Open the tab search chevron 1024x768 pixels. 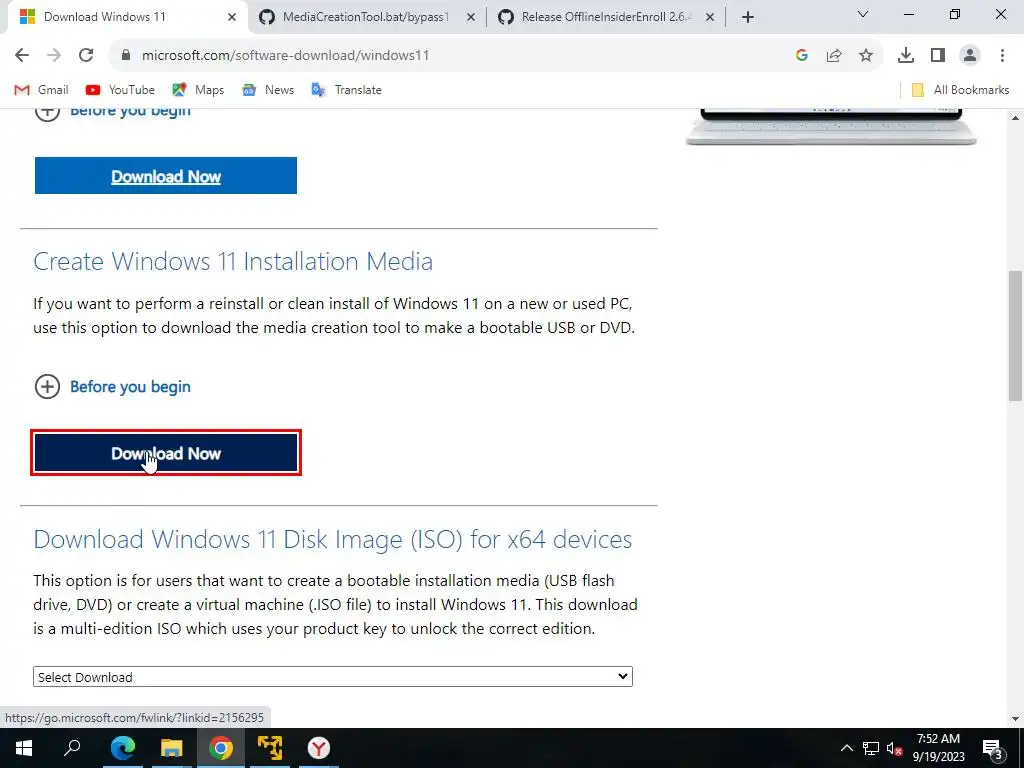[863, 14]
